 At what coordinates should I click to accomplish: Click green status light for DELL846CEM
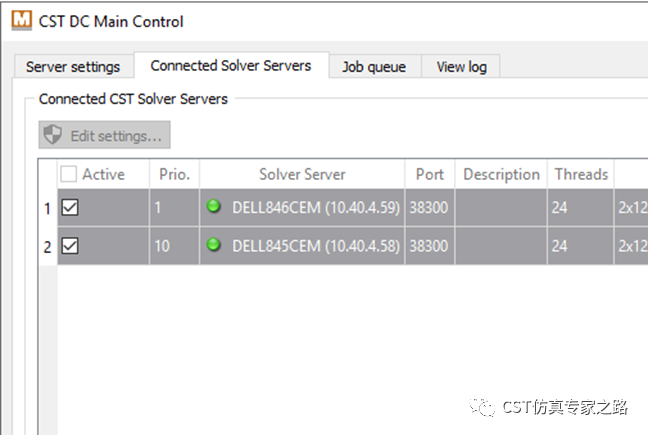click(x=214, y=206)
